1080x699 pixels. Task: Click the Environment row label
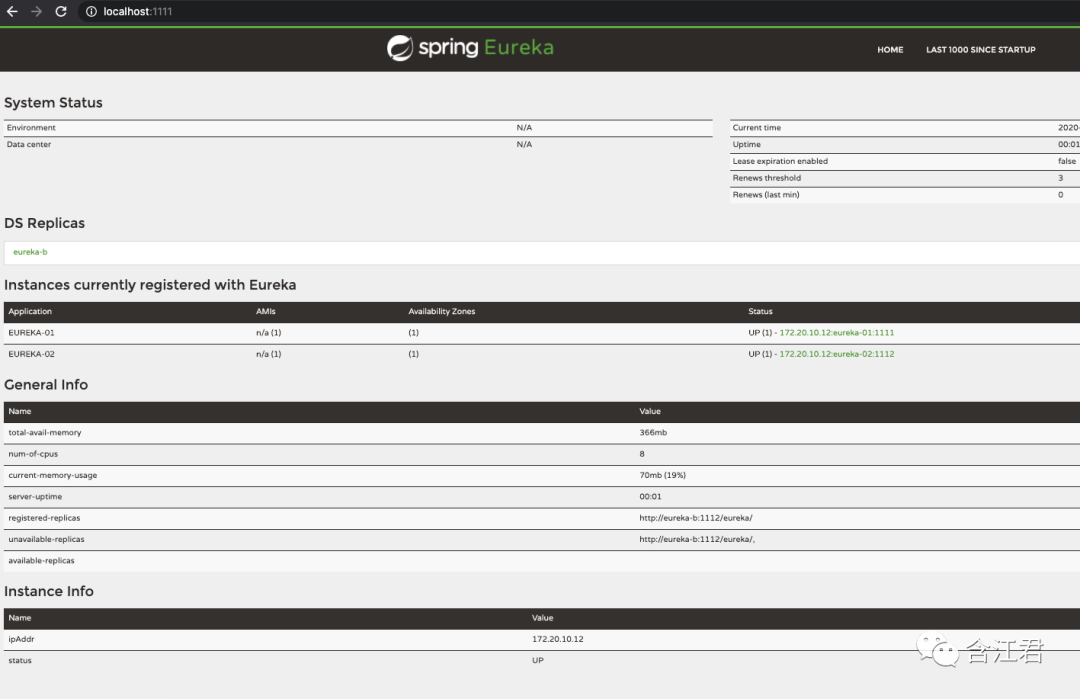31,128
